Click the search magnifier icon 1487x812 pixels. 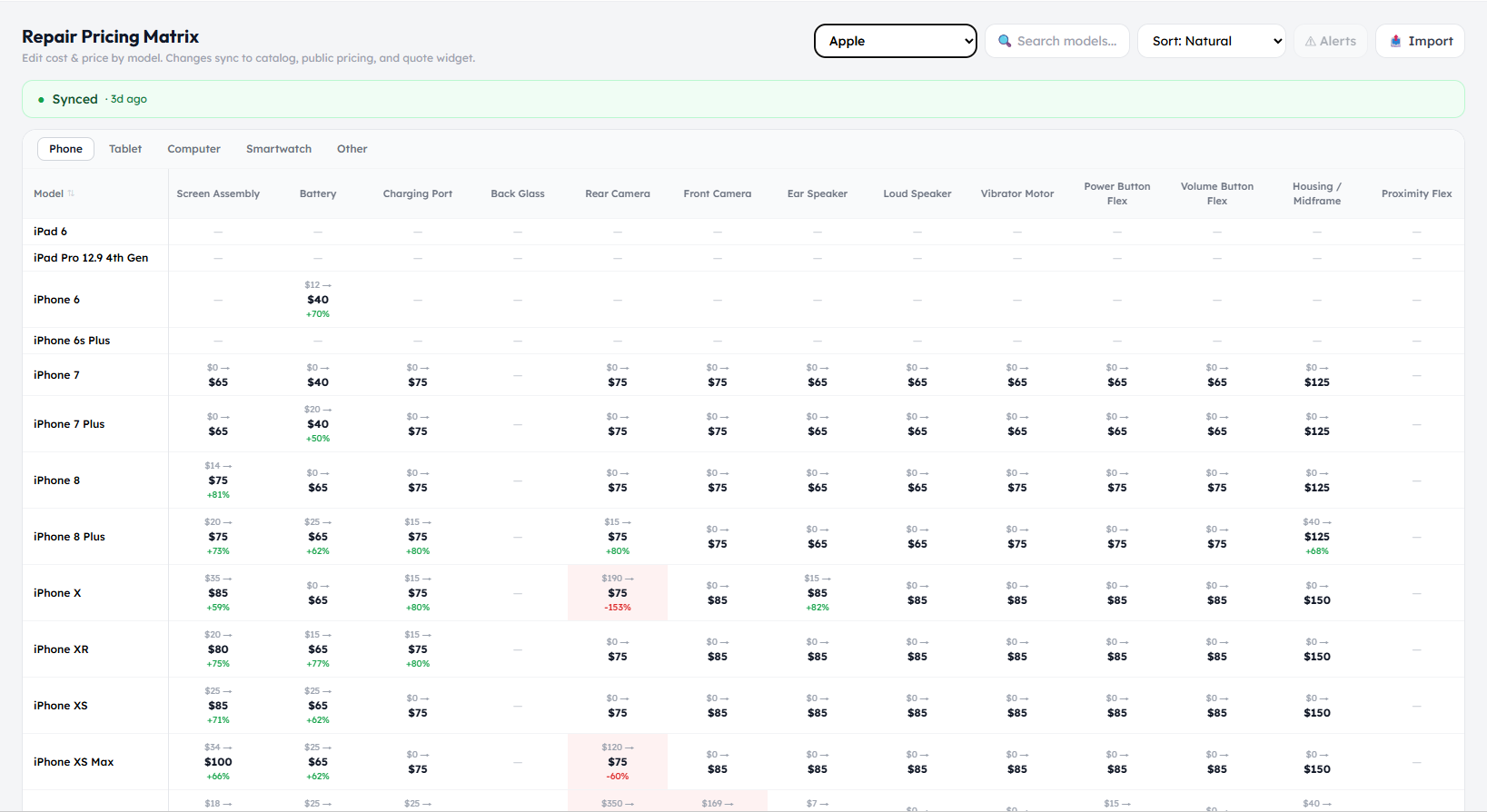pos(1005,41)
